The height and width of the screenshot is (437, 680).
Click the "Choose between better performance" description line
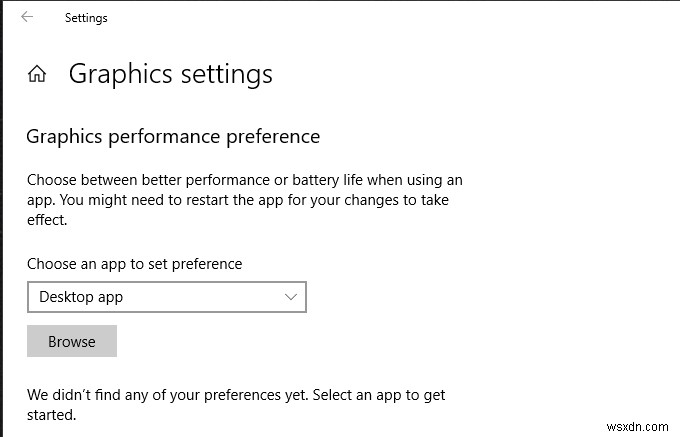(244, 180)
